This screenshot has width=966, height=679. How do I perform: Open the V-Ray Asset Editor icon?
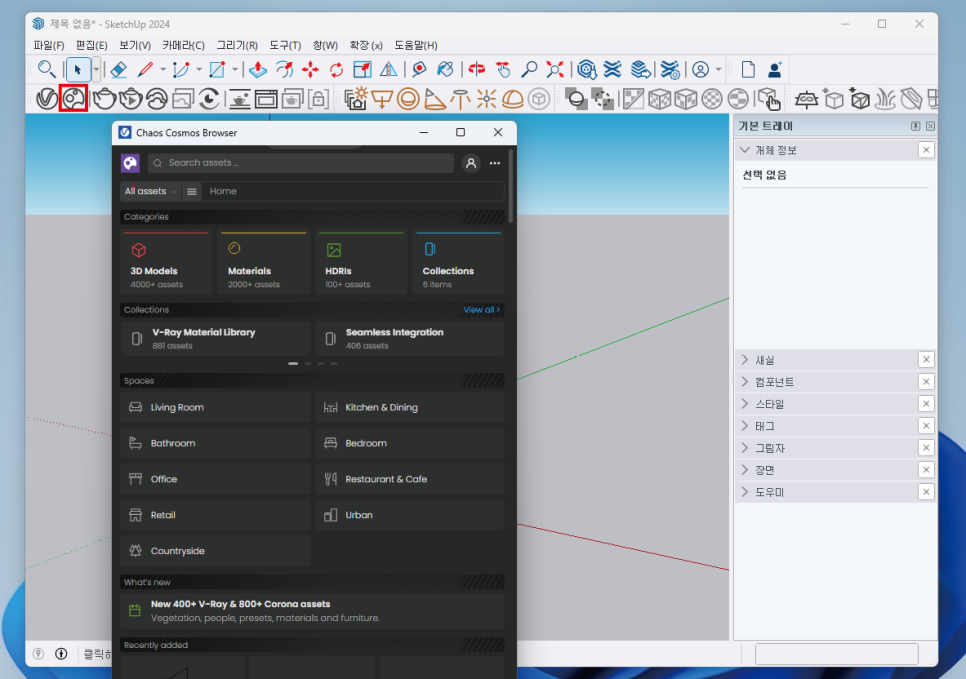pyautogui.click(x=47, y=99)
